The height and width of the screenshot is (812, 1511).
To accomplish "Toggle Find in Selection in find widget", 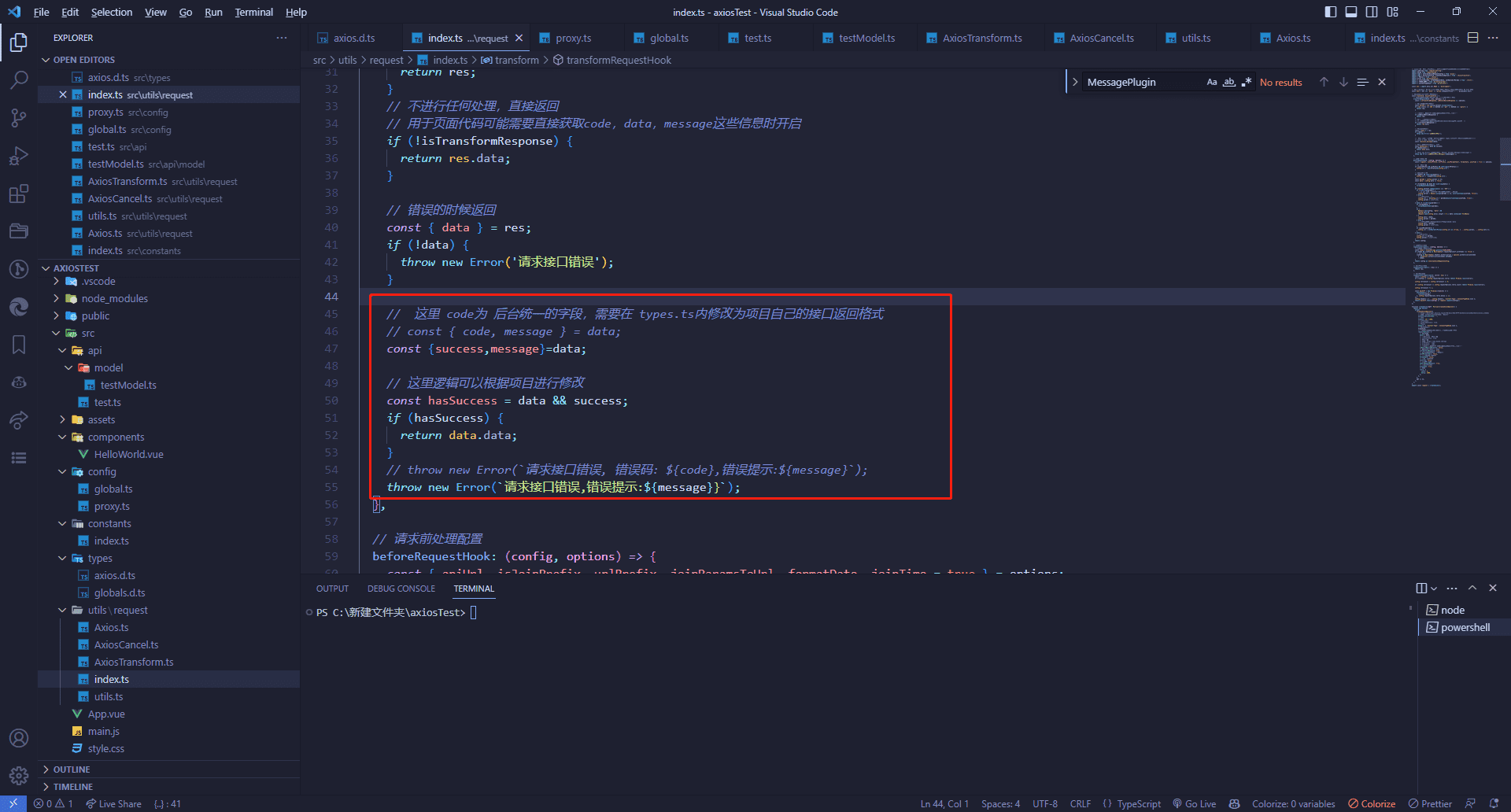I will click(1363, 82).
